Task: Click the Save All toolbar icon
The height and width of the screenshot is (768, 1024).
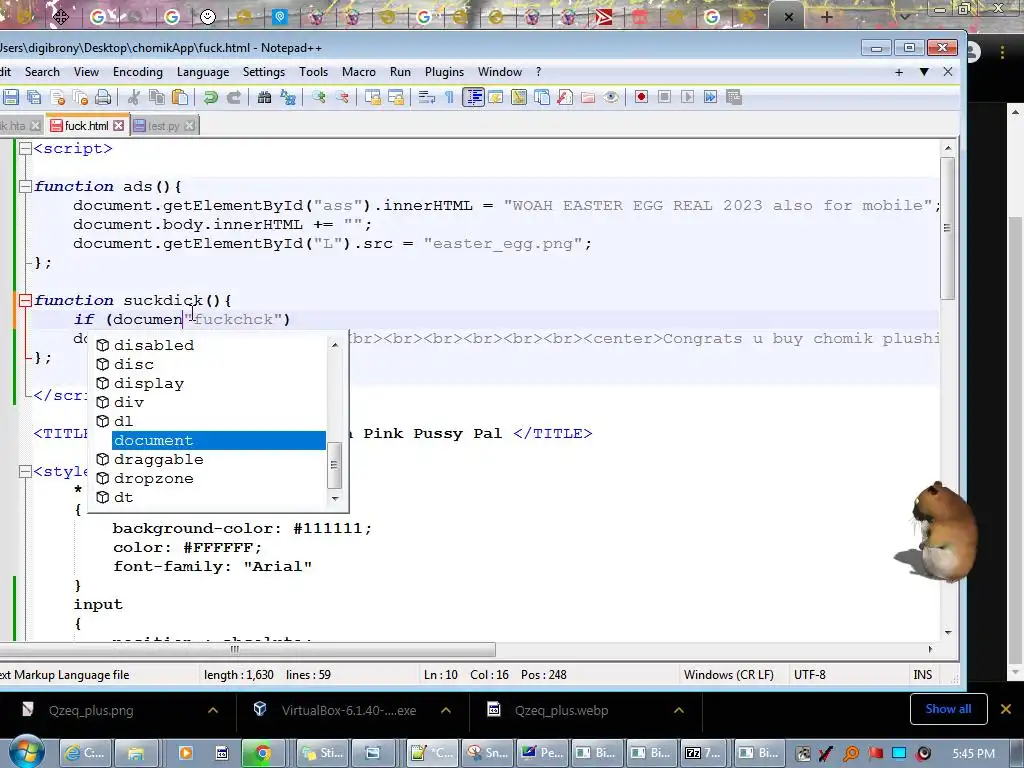Action: [34, 97]
